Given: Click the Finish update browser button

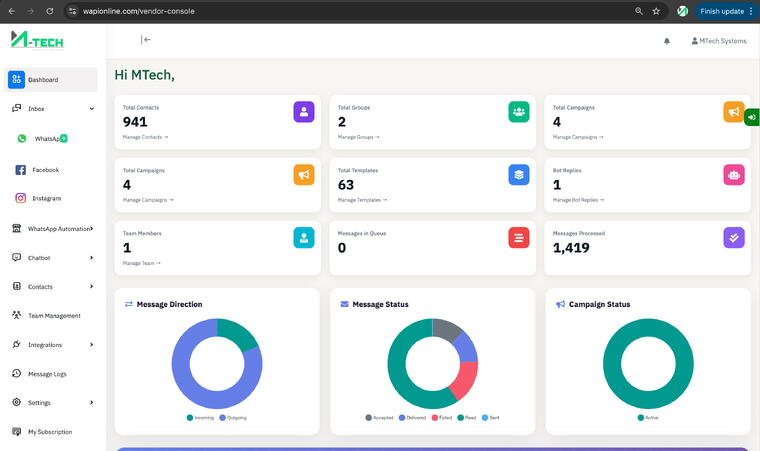Looking at the screenshot, I should (722, 11).
